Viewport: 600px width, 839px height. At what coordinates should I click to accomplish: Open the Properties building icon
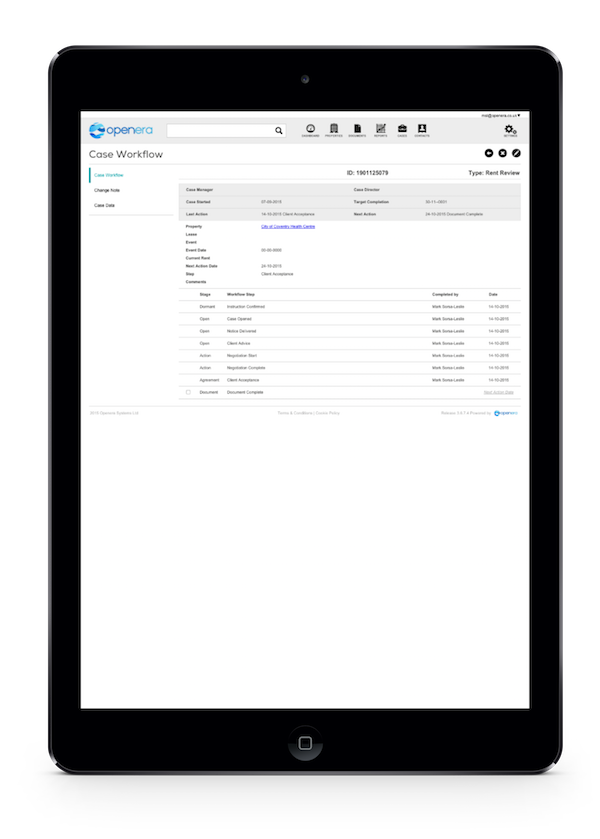(334, 129)
